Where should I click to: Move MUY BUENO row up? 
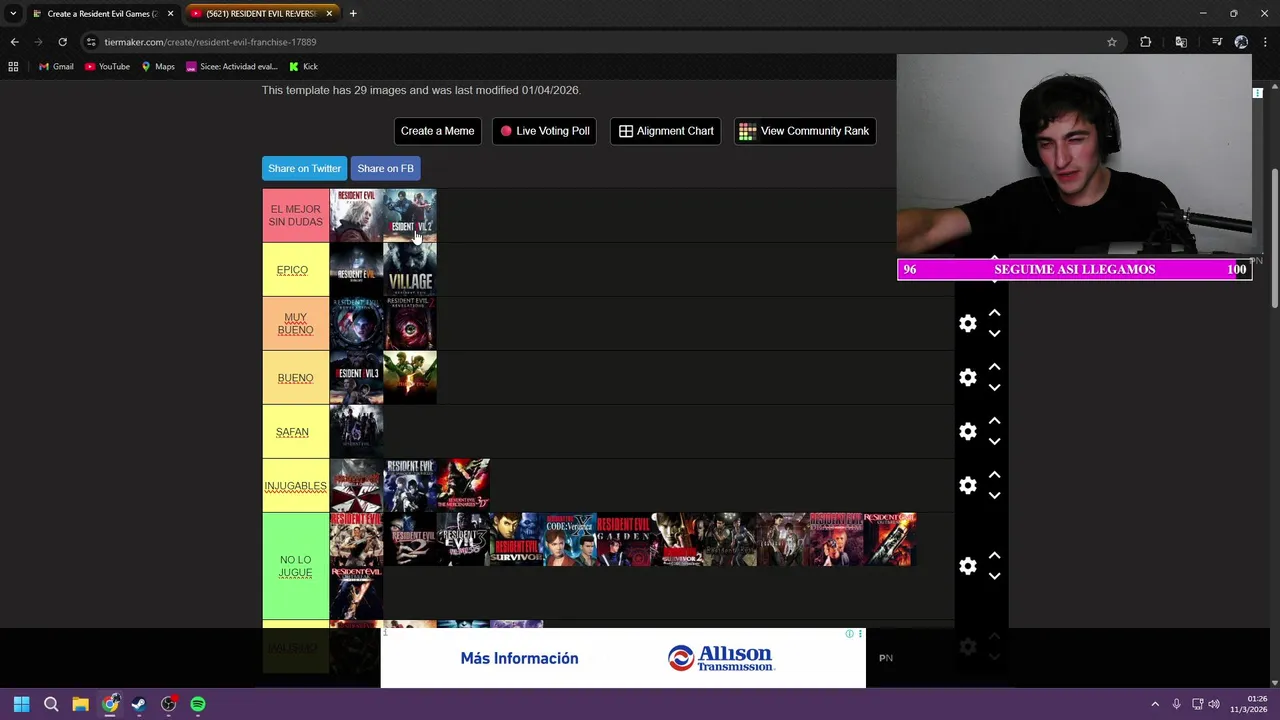994,313
